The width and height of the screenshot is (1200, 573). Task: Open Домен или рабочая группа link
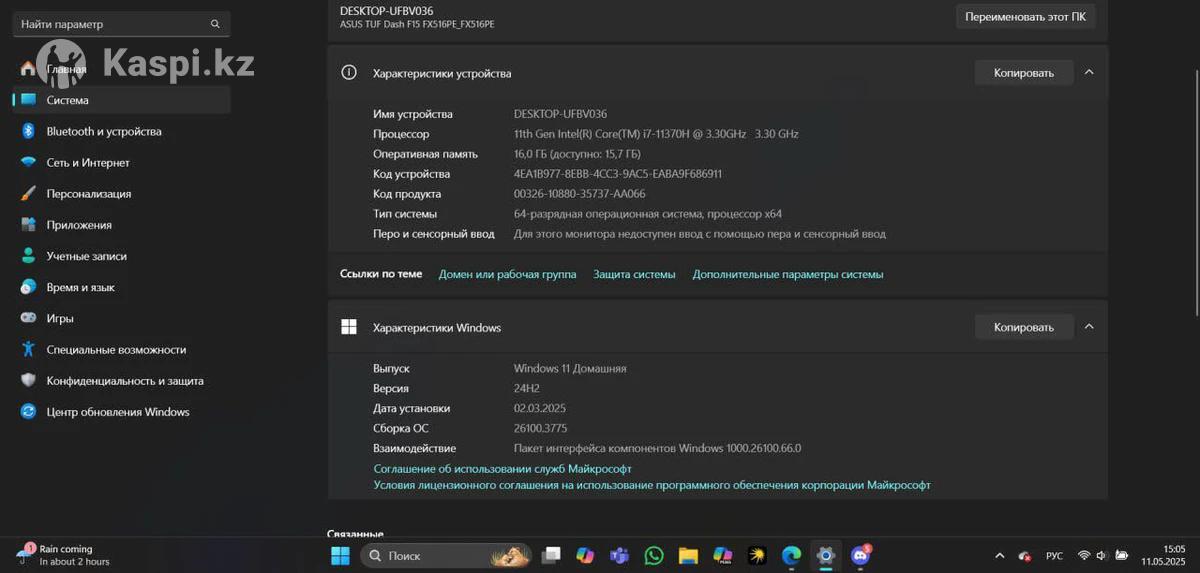coord(507,274)
